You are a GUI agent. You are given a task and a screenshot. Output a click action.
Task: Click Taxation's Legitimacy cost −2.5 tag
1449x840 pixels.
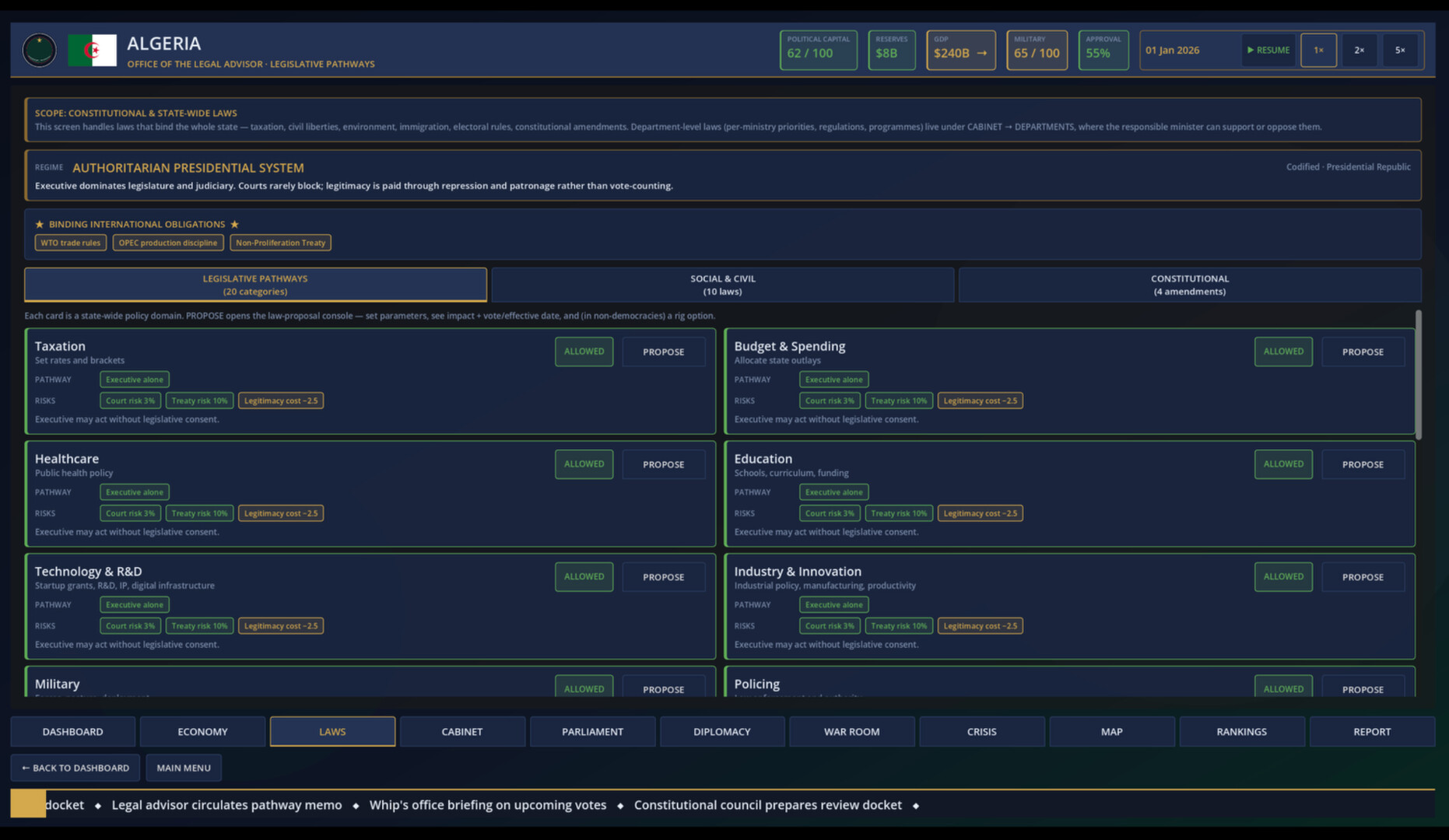click(281, 401)
